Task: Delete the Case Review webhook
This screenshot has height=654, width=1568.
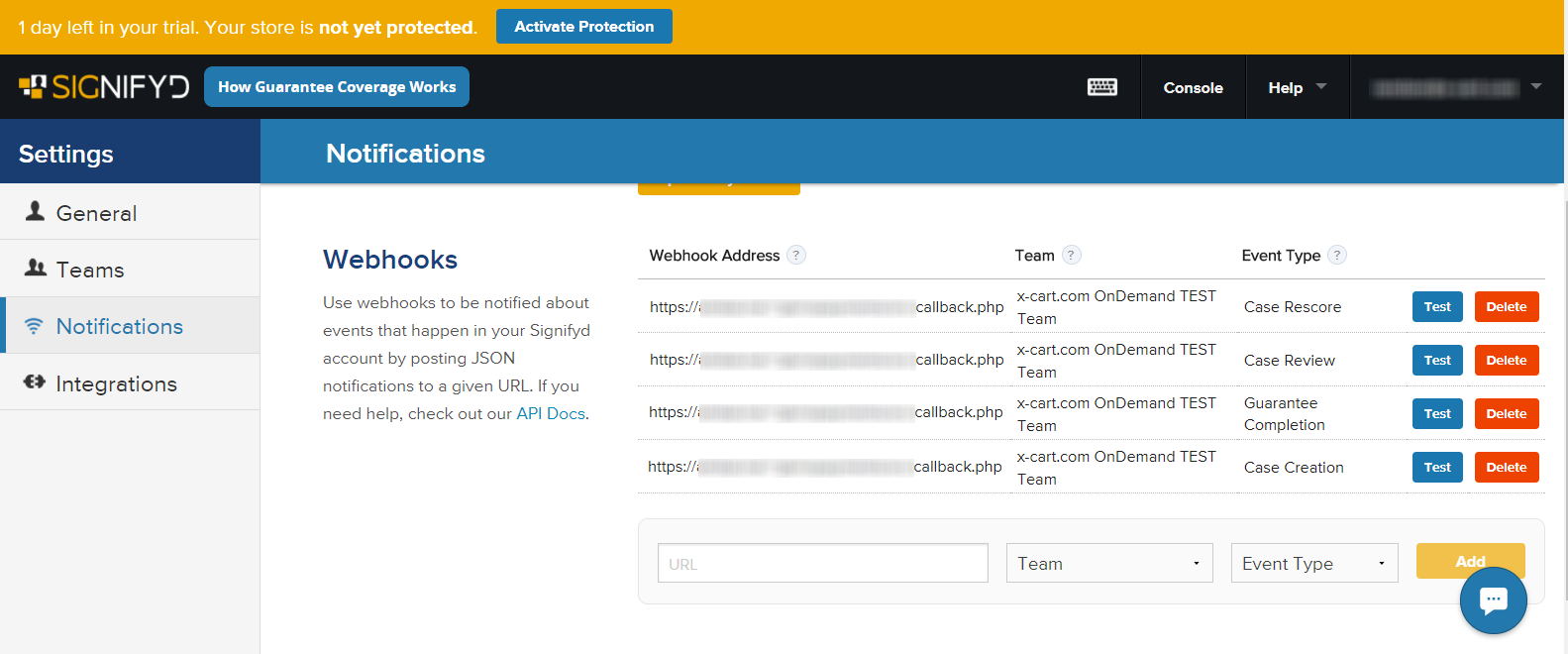Action: 1507,361
